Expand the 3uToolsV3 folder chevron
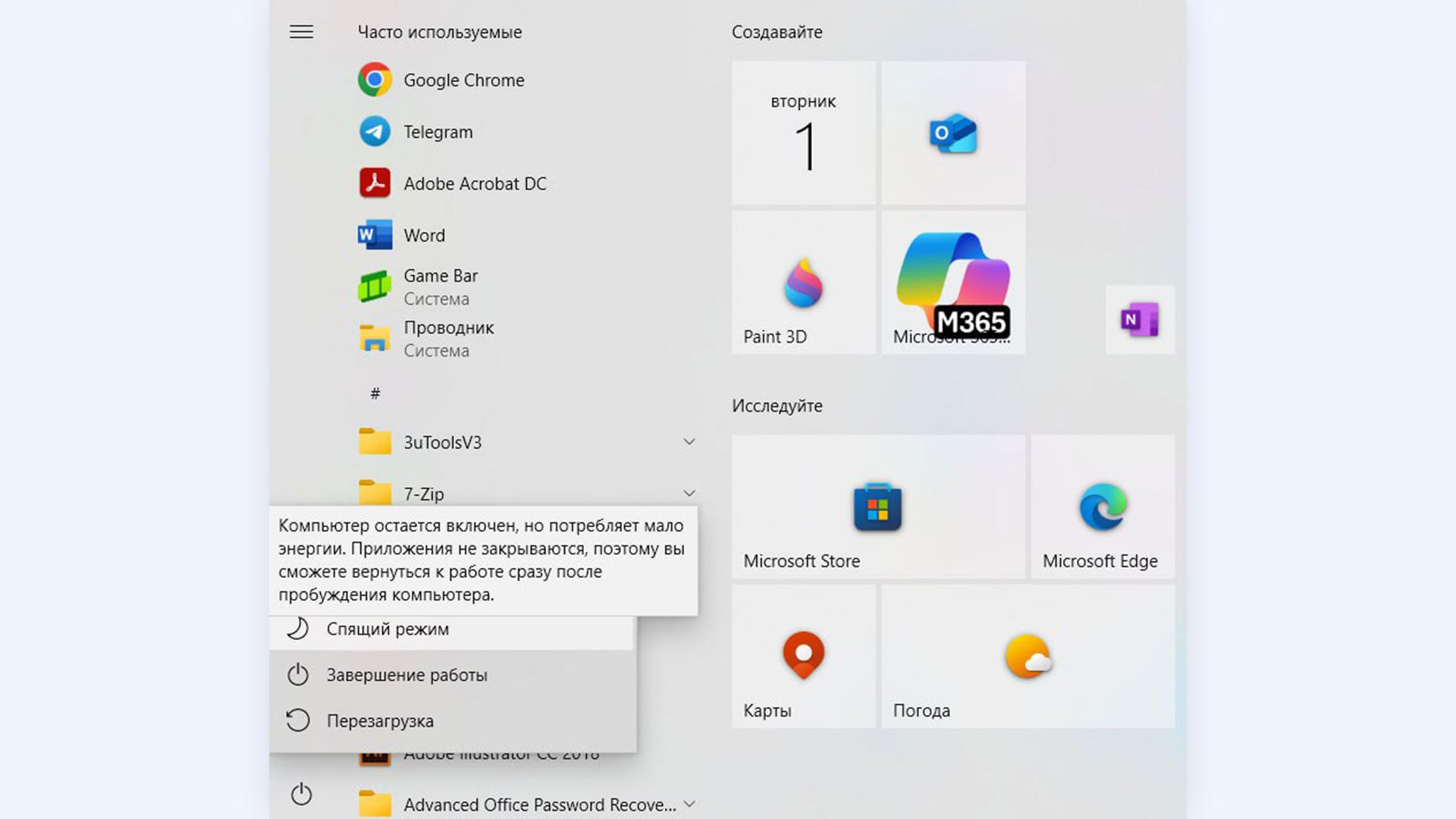Screen dimensions: 1456x819 [x=689, y=441]
